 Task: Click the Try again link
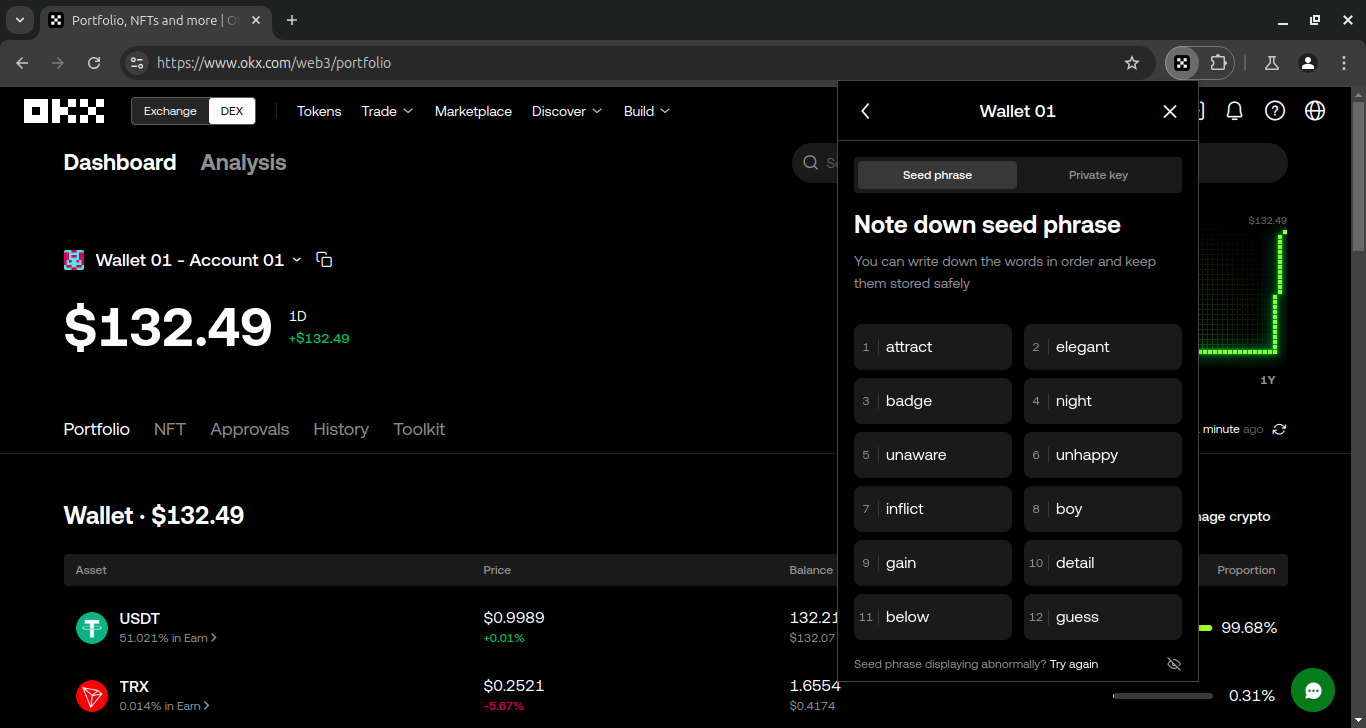[1074, 664]
